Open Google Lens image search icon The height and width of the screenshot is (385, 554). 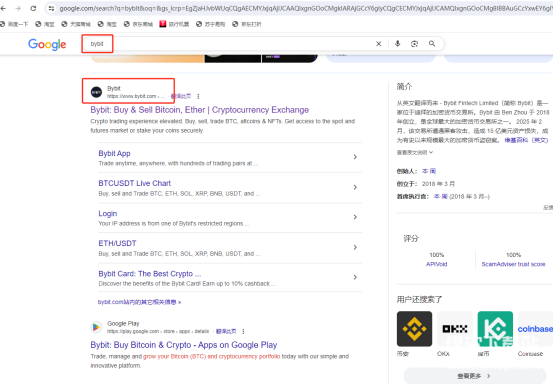[414, 44]
